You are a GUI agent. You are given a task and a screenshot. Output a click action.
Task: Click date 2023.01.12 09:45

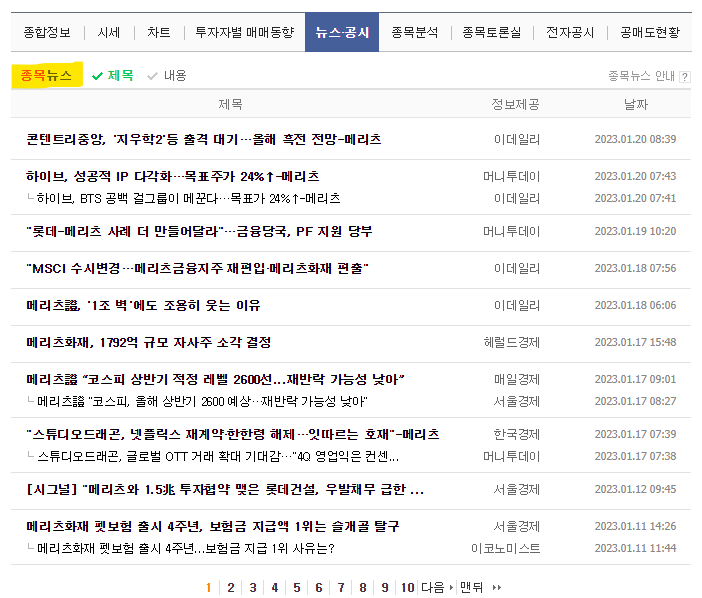tap(635, 490)
